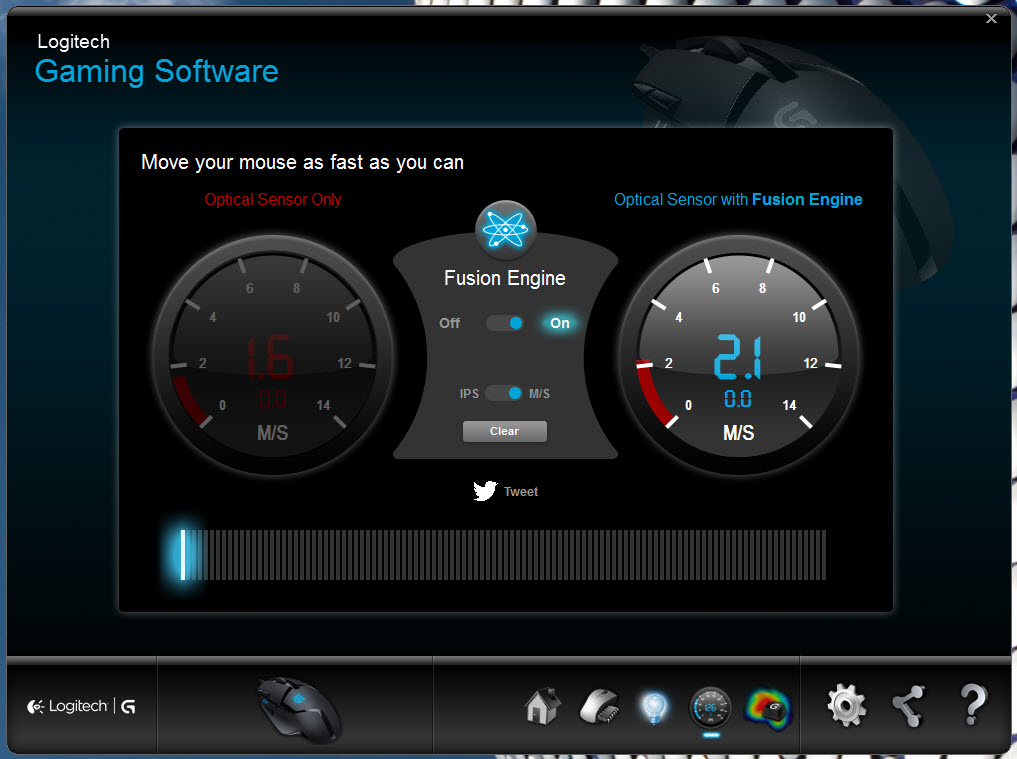Click "Optical Sensor with Fusion Engine" label
Screen dimensions: 1017x759
tap(738, 200)
